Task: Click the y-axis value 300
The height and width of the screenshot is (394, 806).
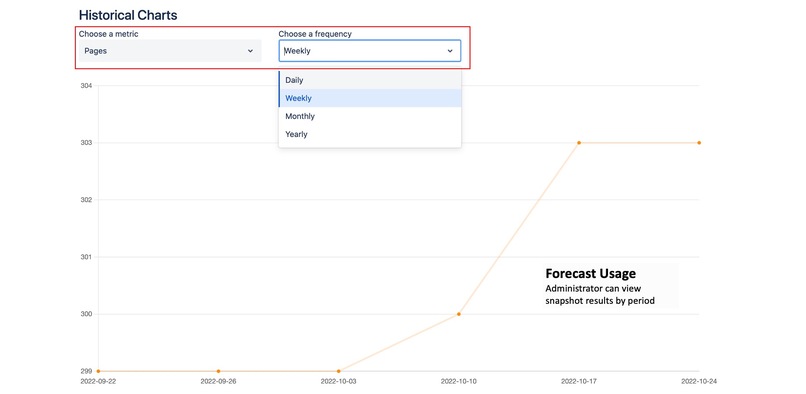Action: [86, 314]
